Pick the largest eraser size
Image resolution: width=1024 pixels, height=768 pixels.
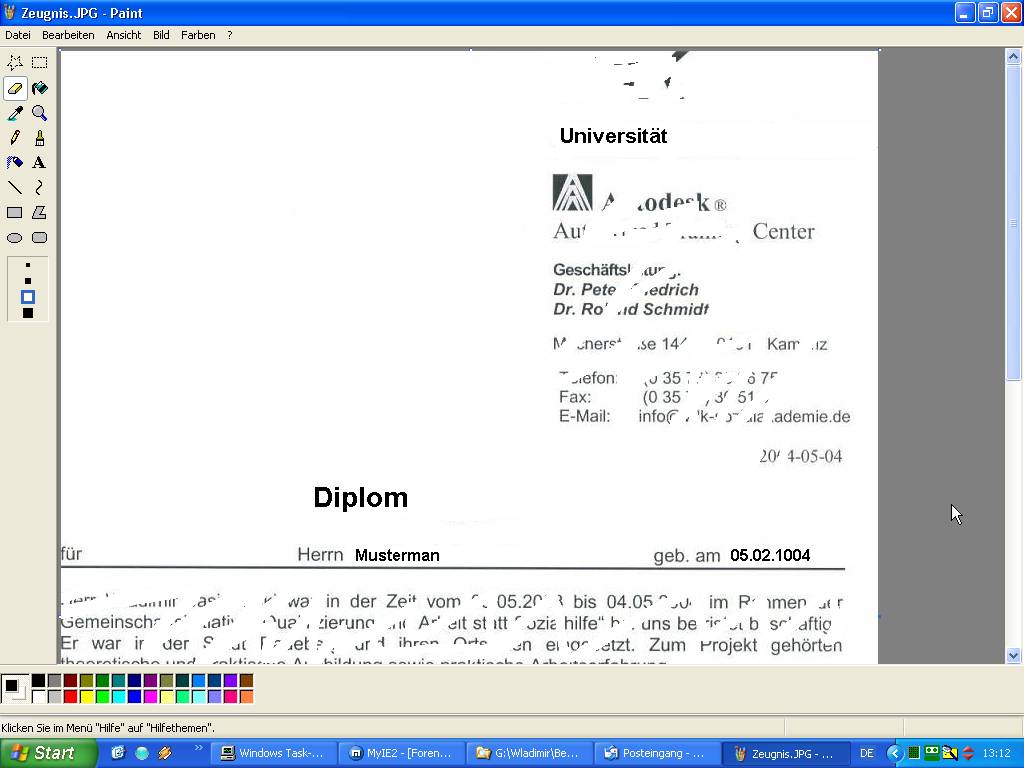(27, 313)
